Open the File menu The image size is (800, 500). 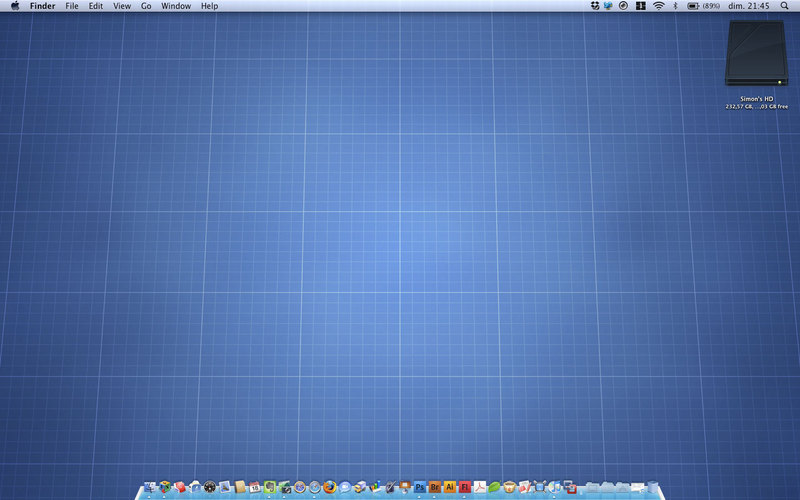(x=72, y=6)
